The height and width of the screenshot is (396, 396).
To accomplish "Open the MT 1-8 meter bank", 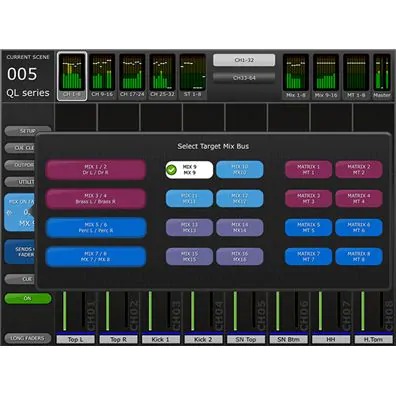I will pos(356,77).
